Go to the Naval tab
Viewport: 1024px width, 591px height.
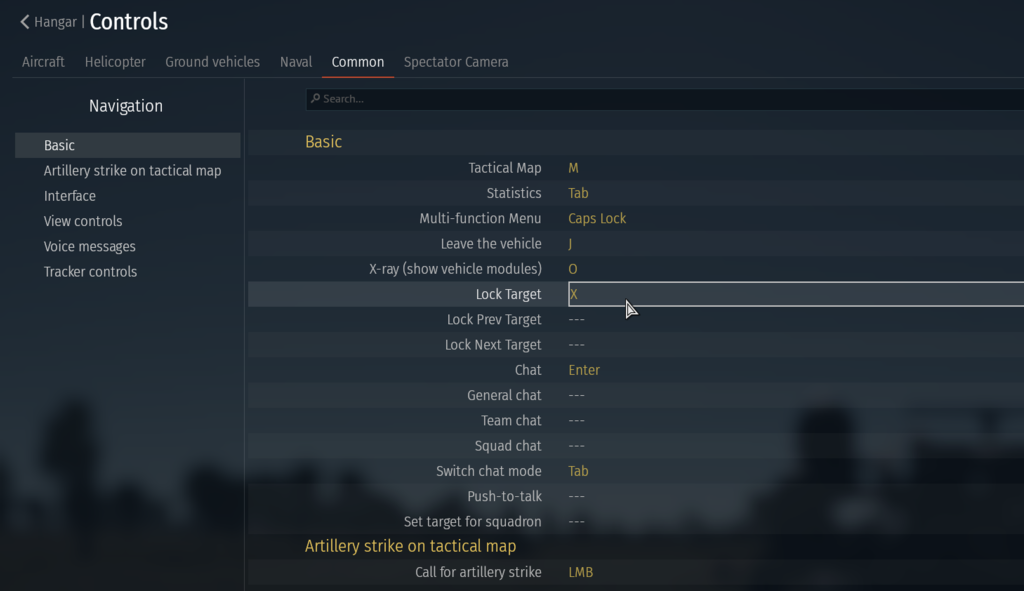296,62
